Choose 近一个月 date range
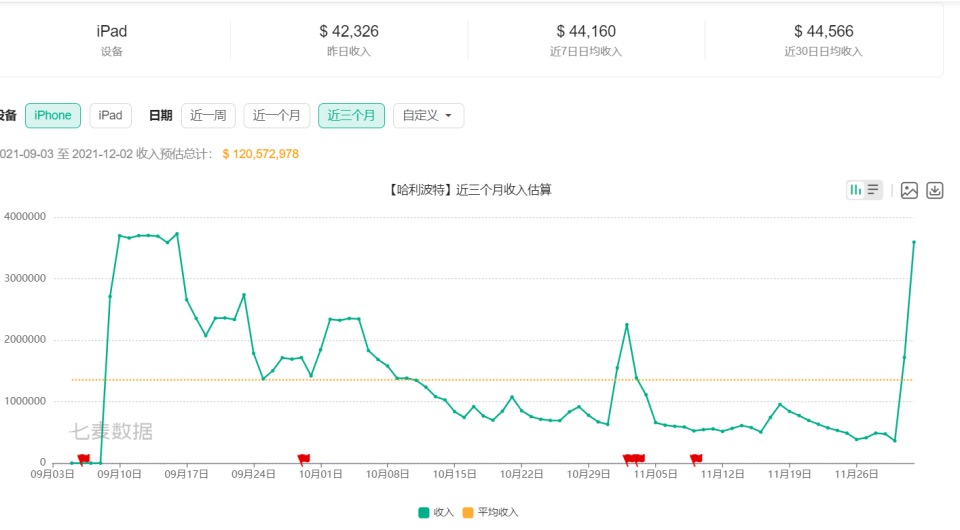 point(277,116)
